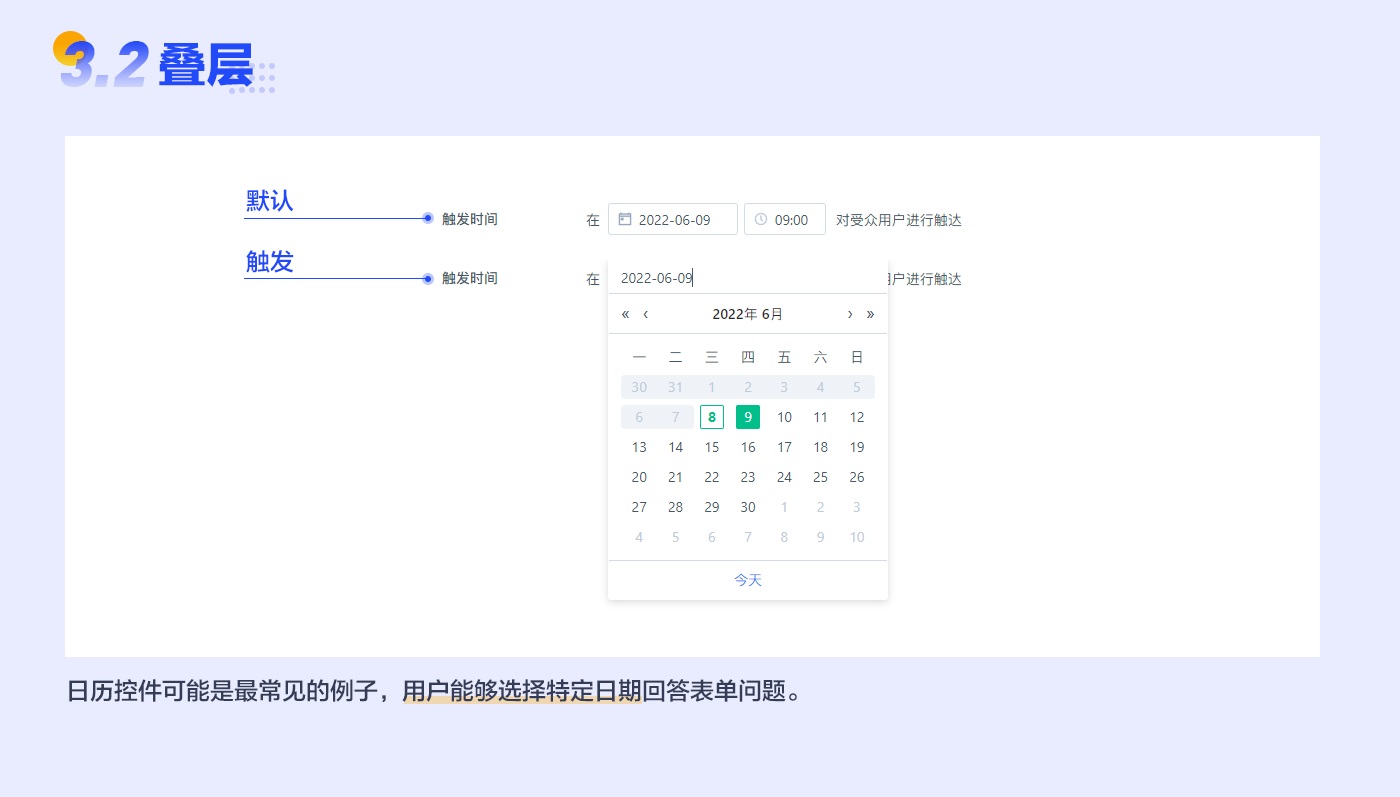Click the 一 Monday weekday header
This screenshot has width=1400, height=797.
click(639, 357)
